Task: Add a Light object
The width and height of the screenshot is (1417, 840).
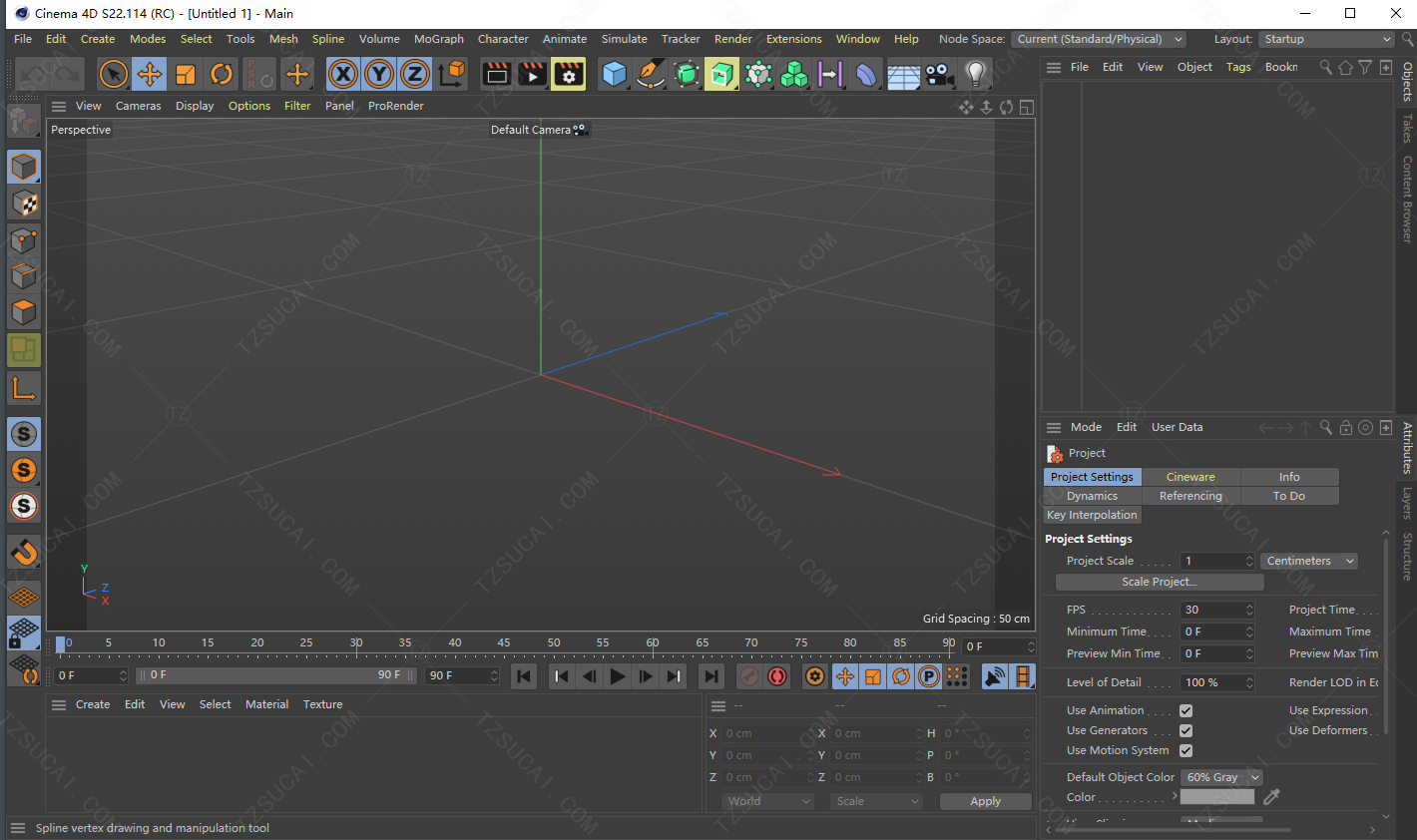Action: coord(975,74)
